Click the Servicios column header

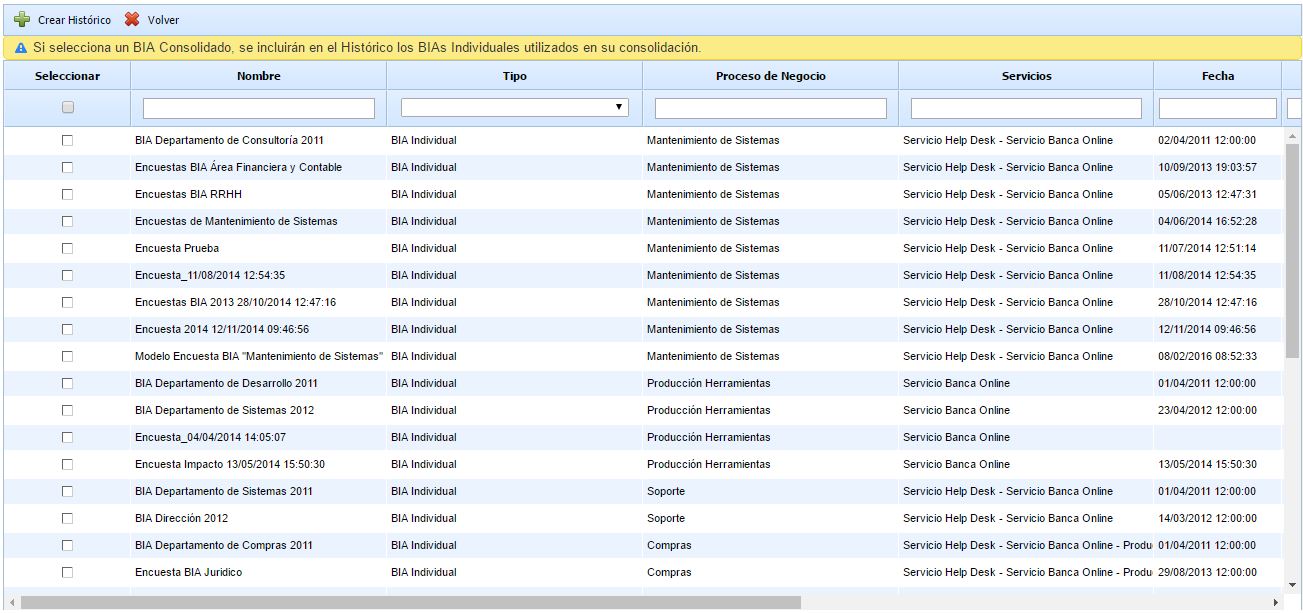1026,76
